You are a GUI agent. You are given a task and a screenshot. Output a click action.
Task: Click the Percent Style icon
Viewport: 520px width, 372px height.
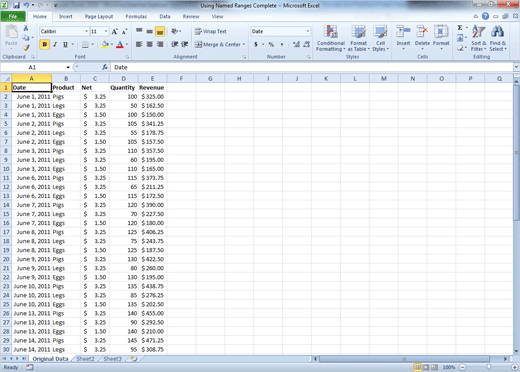tap(271, 44)
